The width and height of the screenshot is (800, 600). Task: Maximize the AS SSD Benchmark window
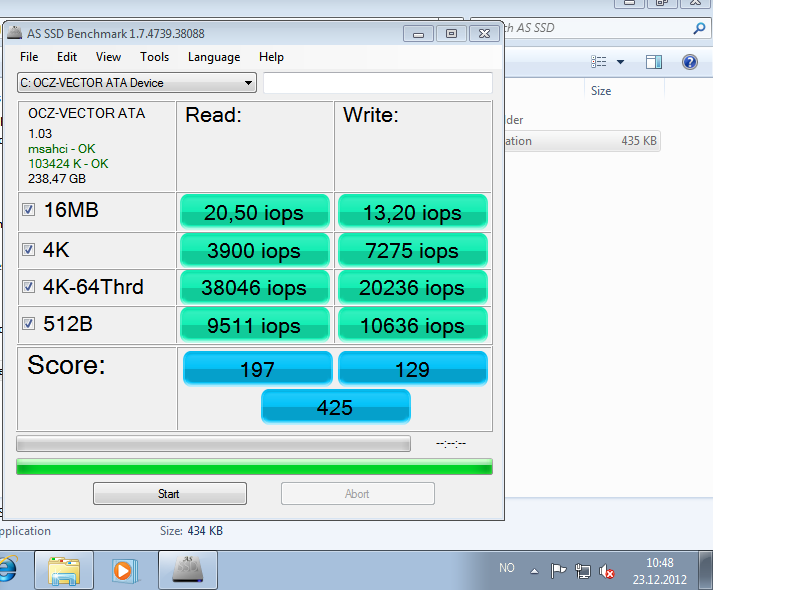coord(451,34)
